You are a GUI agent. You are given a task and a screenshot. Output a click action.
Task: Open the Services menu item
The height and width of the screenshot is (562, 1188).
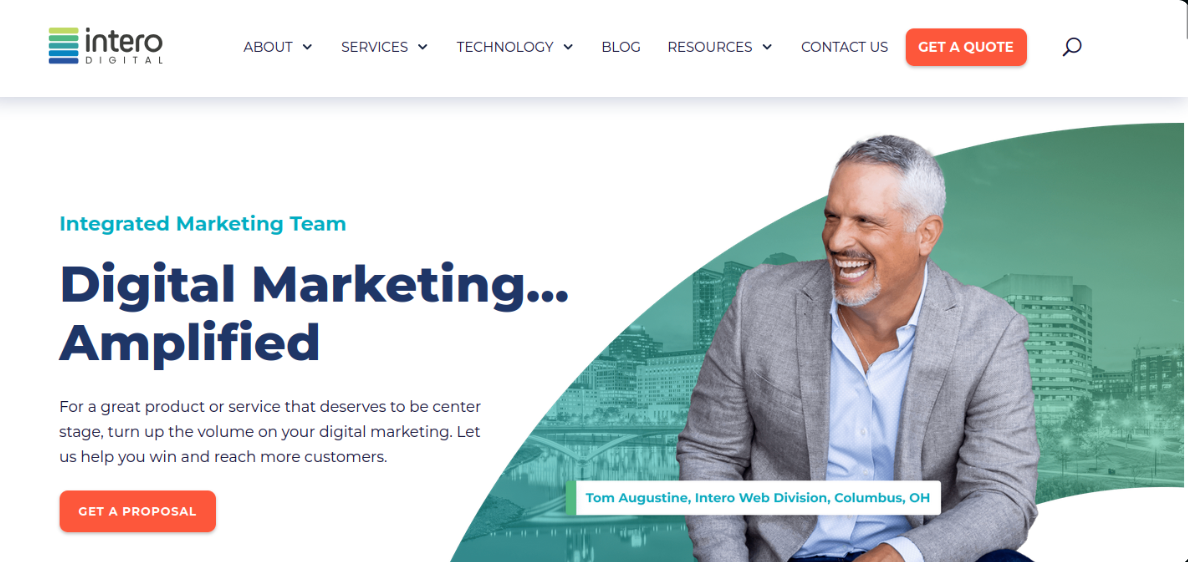pyautogui.click(x=374, y=47)
